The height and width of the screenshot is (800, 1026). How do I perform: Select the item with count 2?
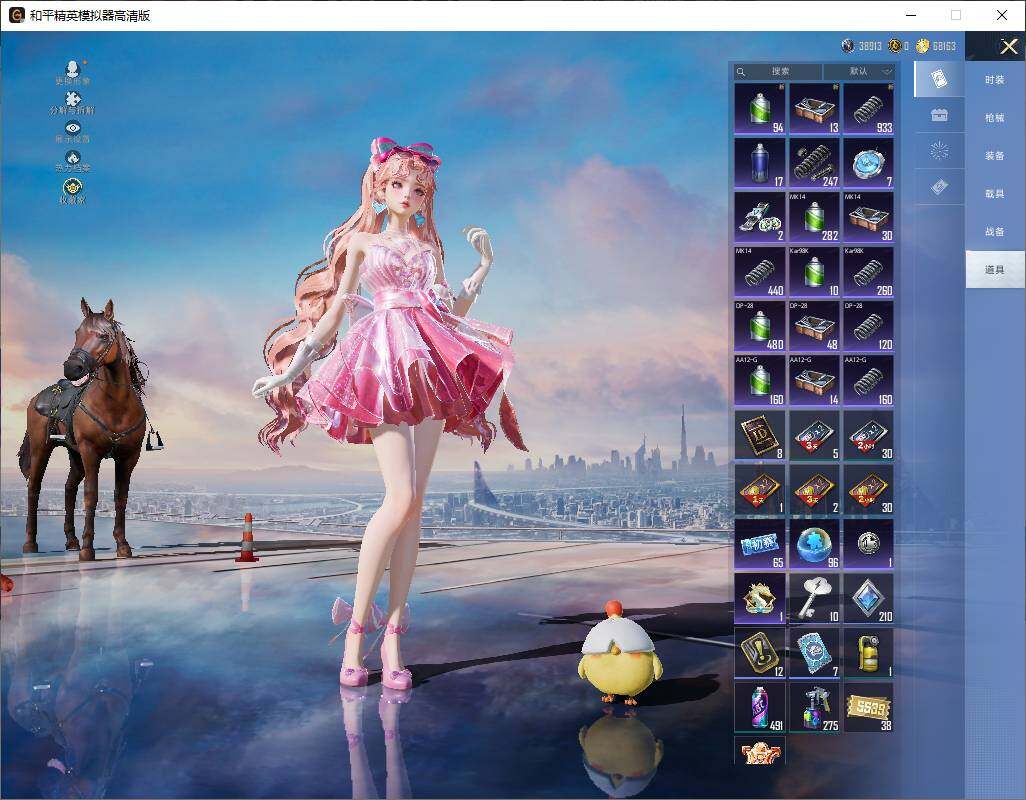(759, 217)
